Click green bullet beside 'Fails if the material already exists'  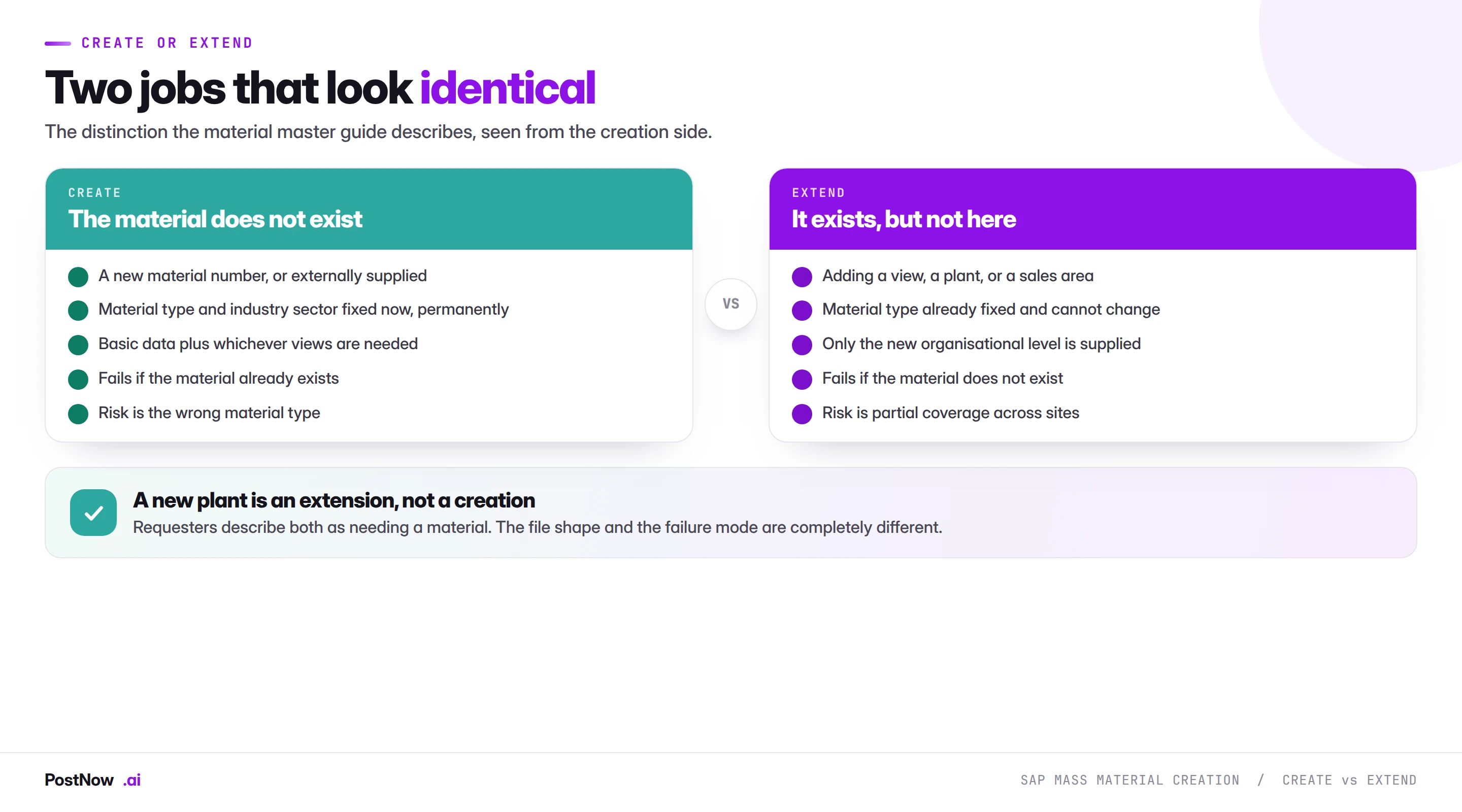point(78,379)
